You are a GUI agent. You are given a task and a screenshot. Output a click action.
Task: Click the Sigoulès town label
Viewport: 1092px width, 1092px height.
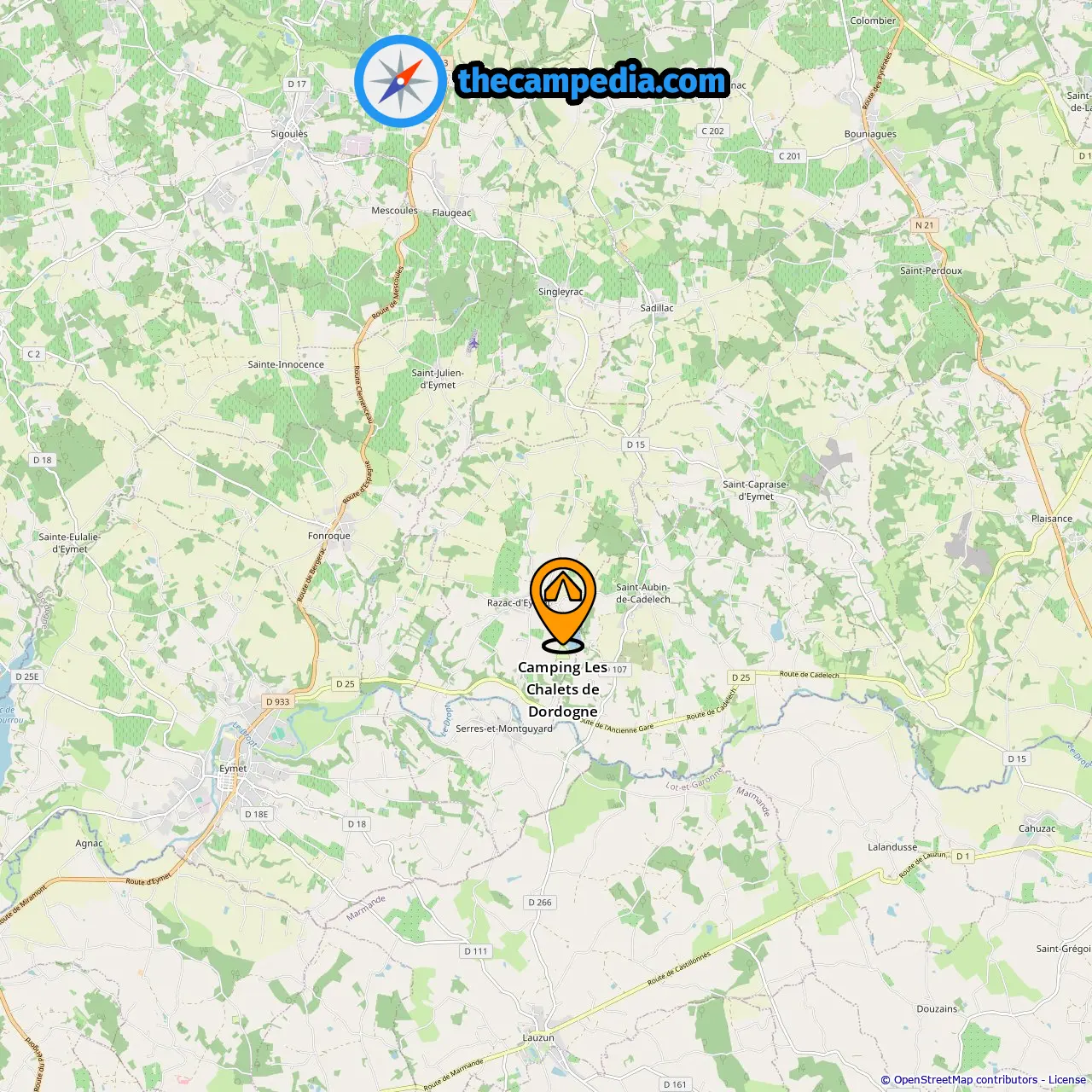(289, 134)
